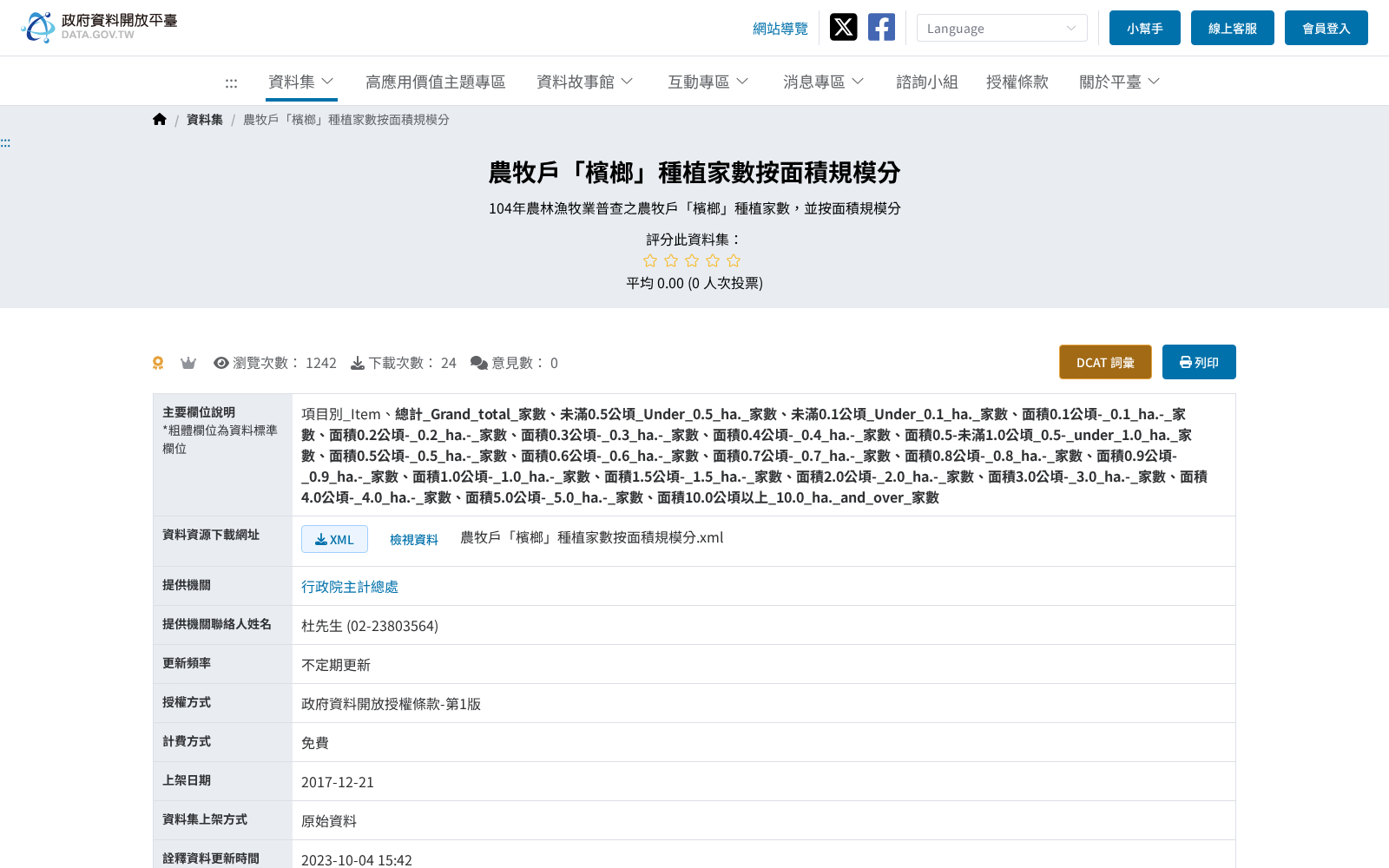Click the 更新頻率 row label
1389x868 pixels.
point(187,663)
